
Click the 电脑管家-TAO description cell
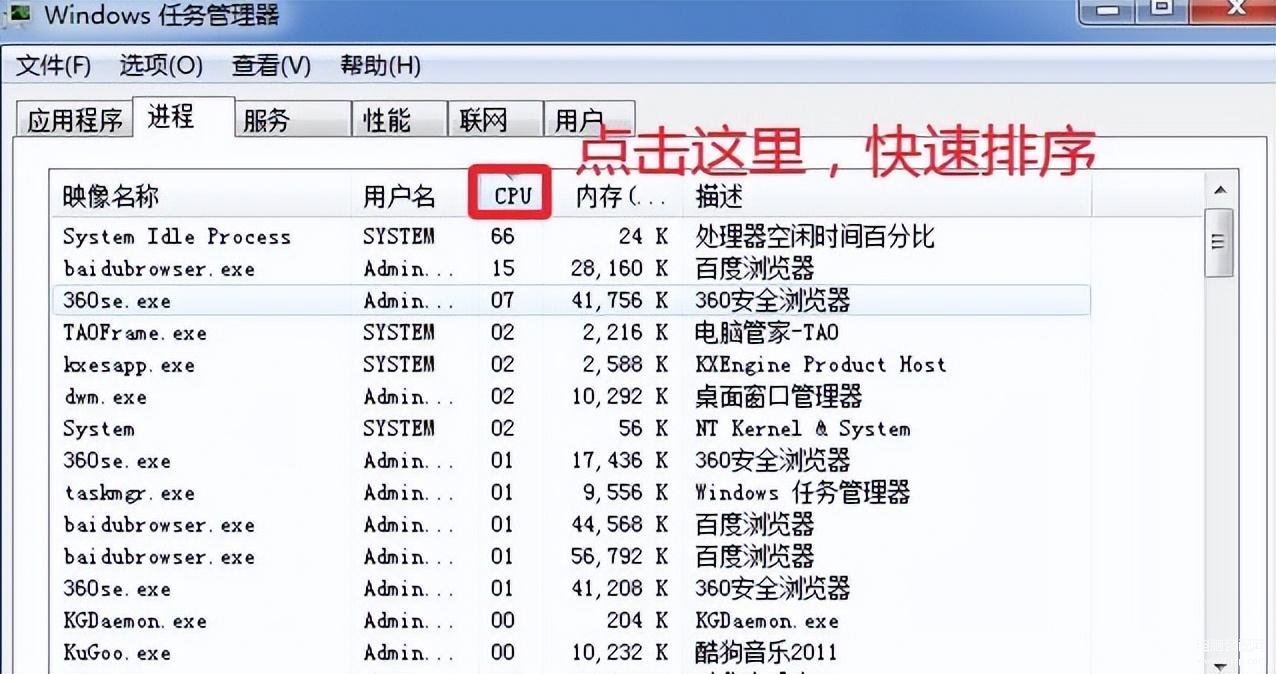point(767,333)
